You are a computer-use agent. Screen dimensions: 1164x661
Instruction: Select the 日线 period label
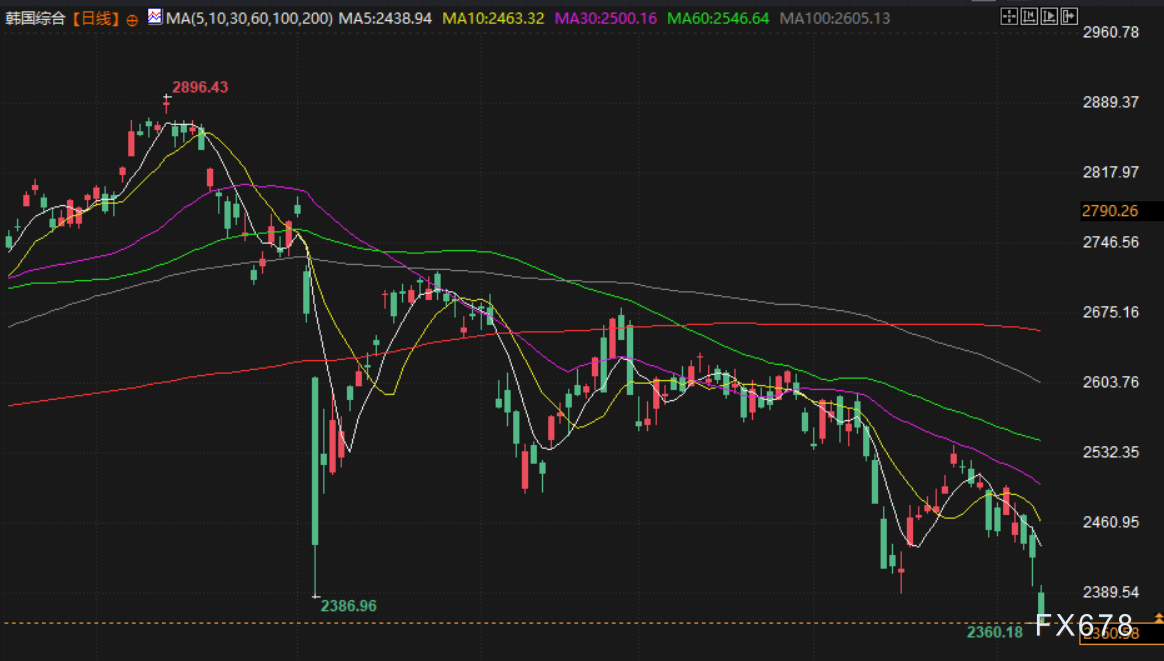(98, 18)
